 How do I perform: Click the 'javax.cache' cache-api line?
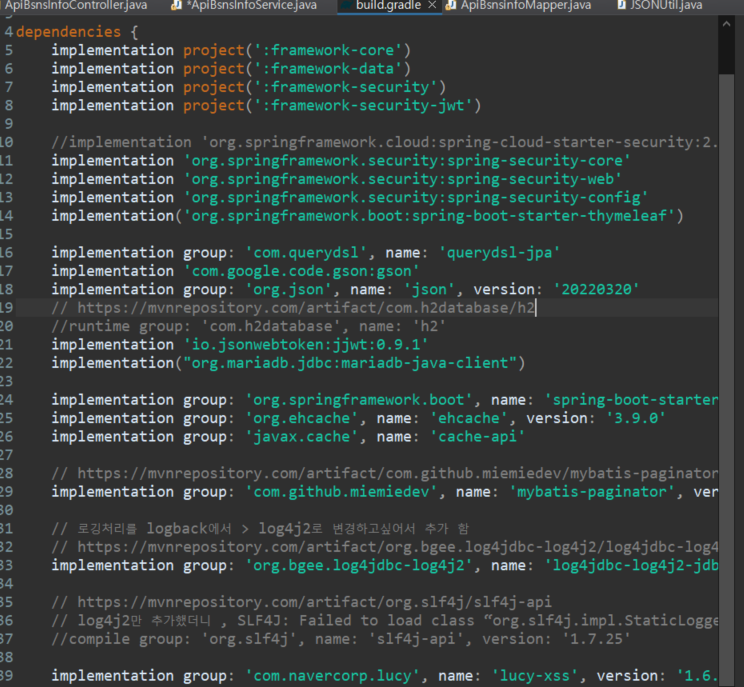(288, 437)
